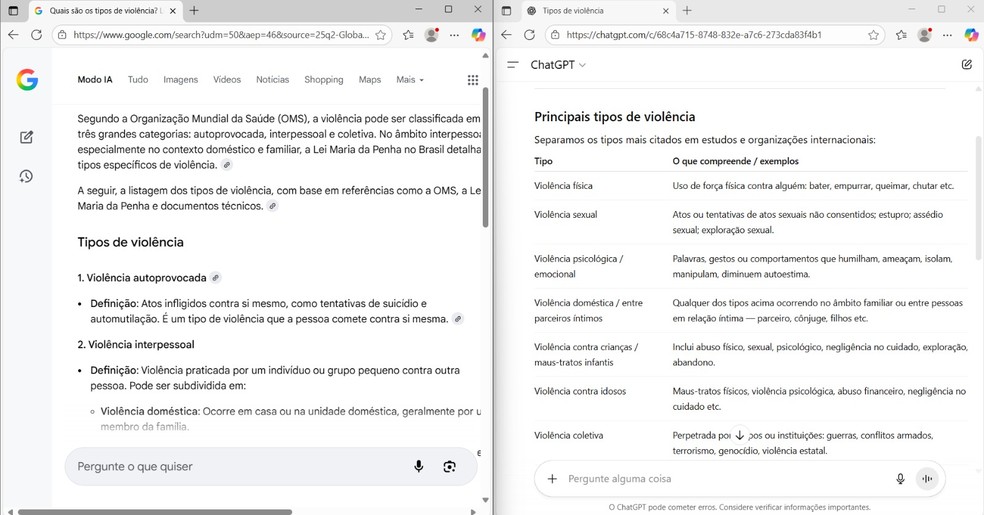Open AI mode history icon in Google sidebar
The height and width of the screenshot is (515, 984).
pyautogui.click(x=26, y=176)
